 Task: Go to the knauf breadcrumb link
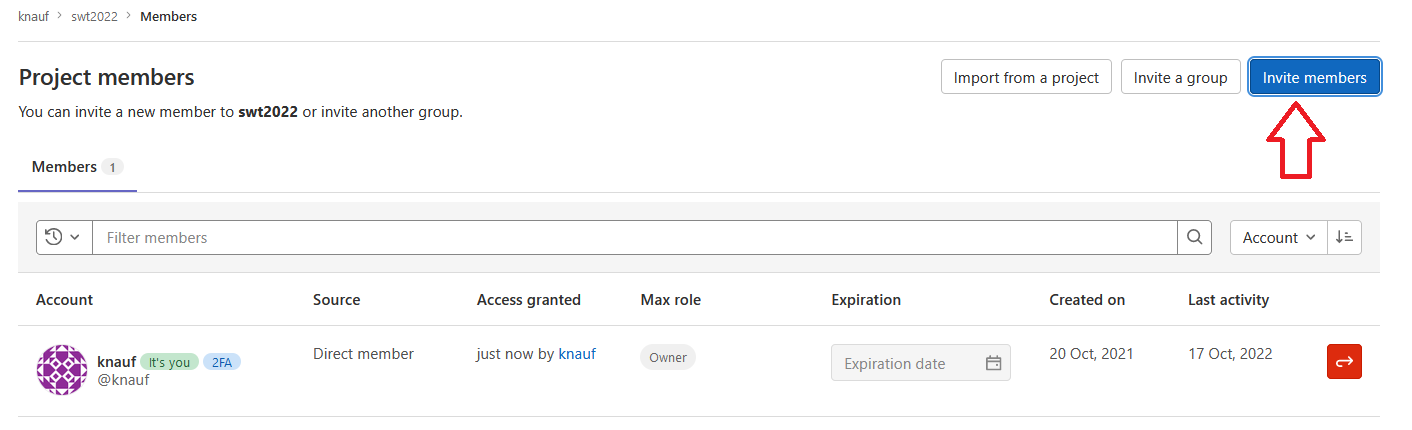click(x=34, y=17)
